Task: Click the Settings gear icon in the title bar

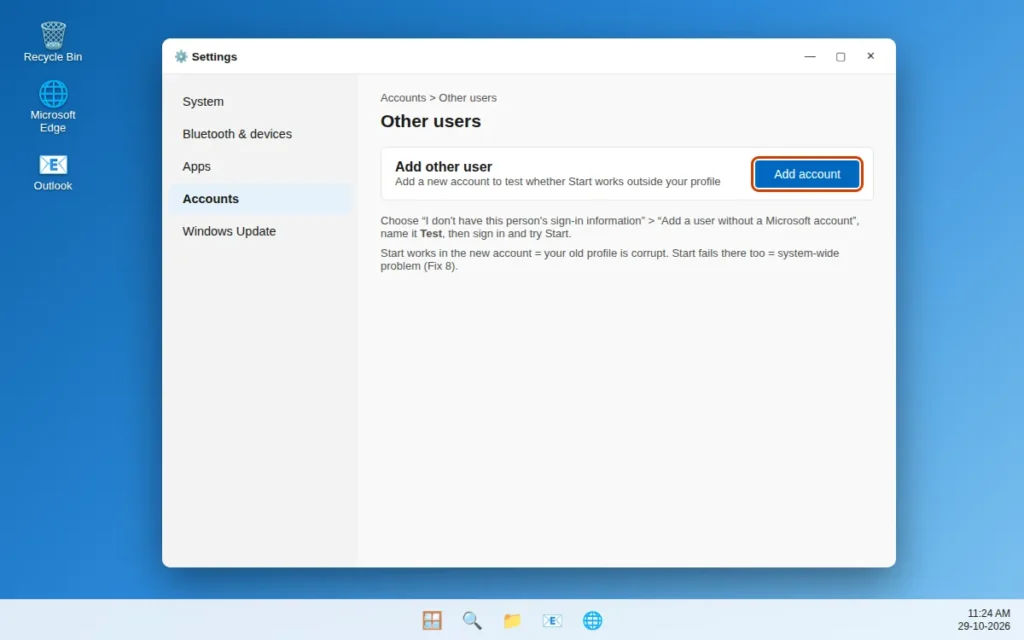Action: click(181, 57)
